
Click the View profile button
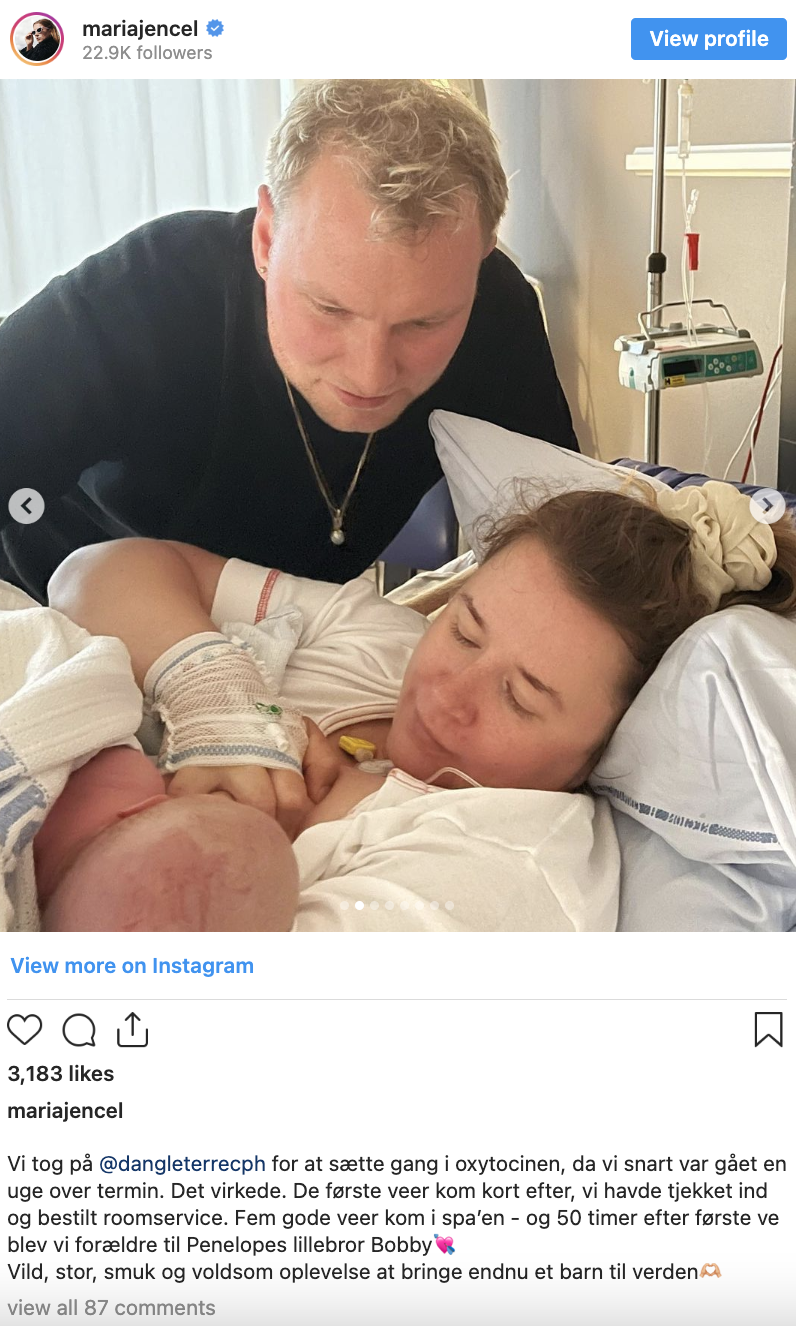(x=709, y=39)
